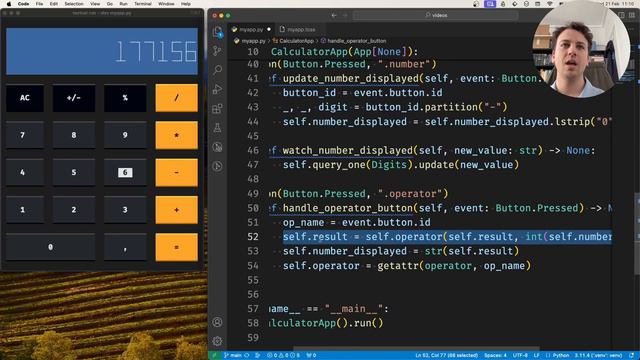This screenshot has width=640, height=360.
Task: Open the Help menu
Action: (x=186, y=4)
